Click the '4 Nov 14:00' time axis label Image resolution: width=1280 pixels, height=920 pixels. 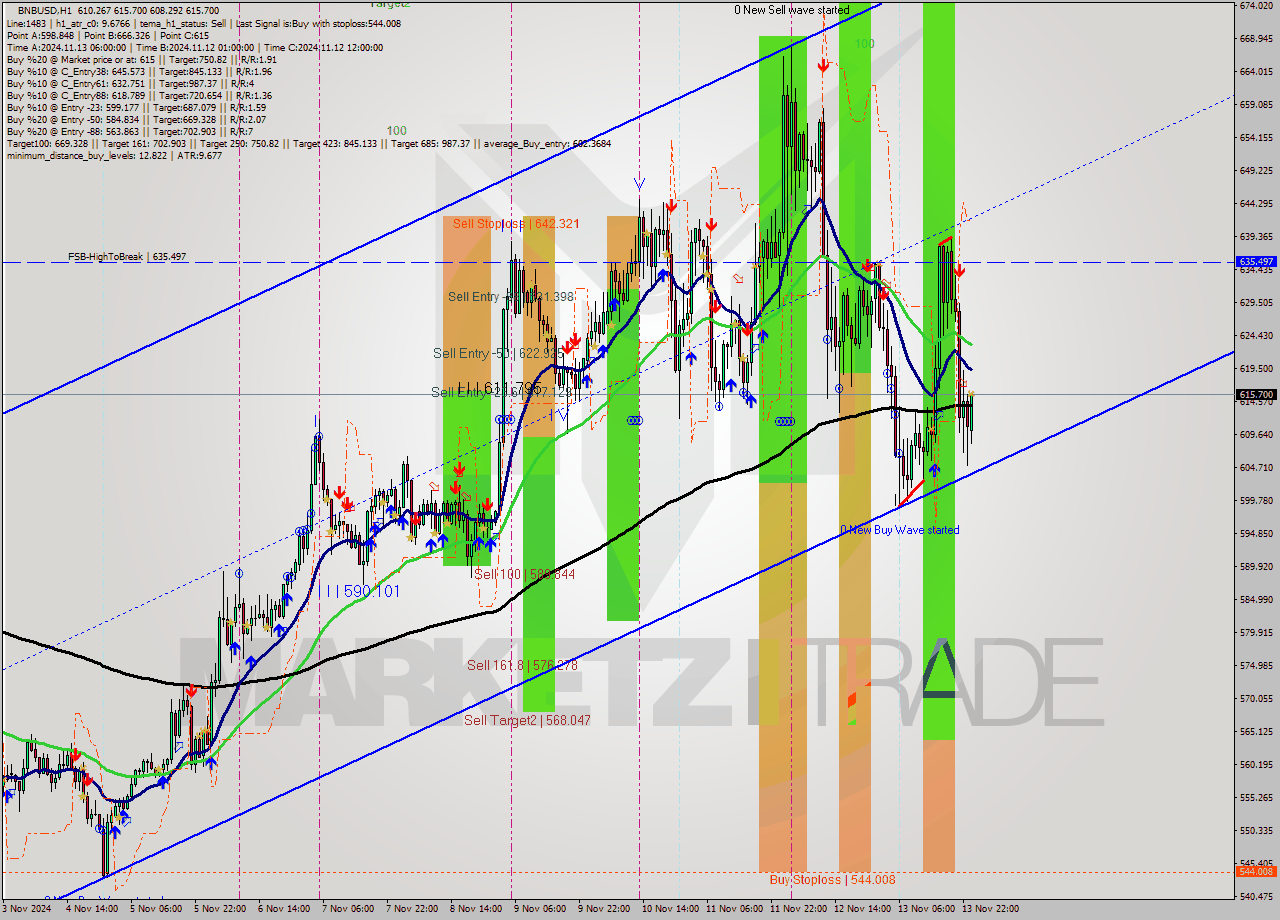pyautogui.click(x=94, y=909)
